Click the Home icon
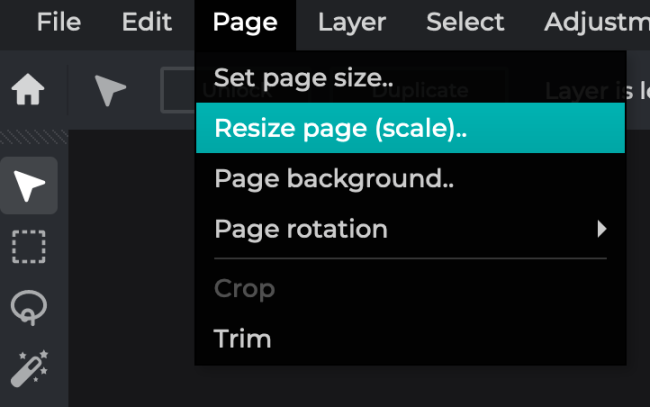This screenshot has height=407, width=650. click(28, 92)
